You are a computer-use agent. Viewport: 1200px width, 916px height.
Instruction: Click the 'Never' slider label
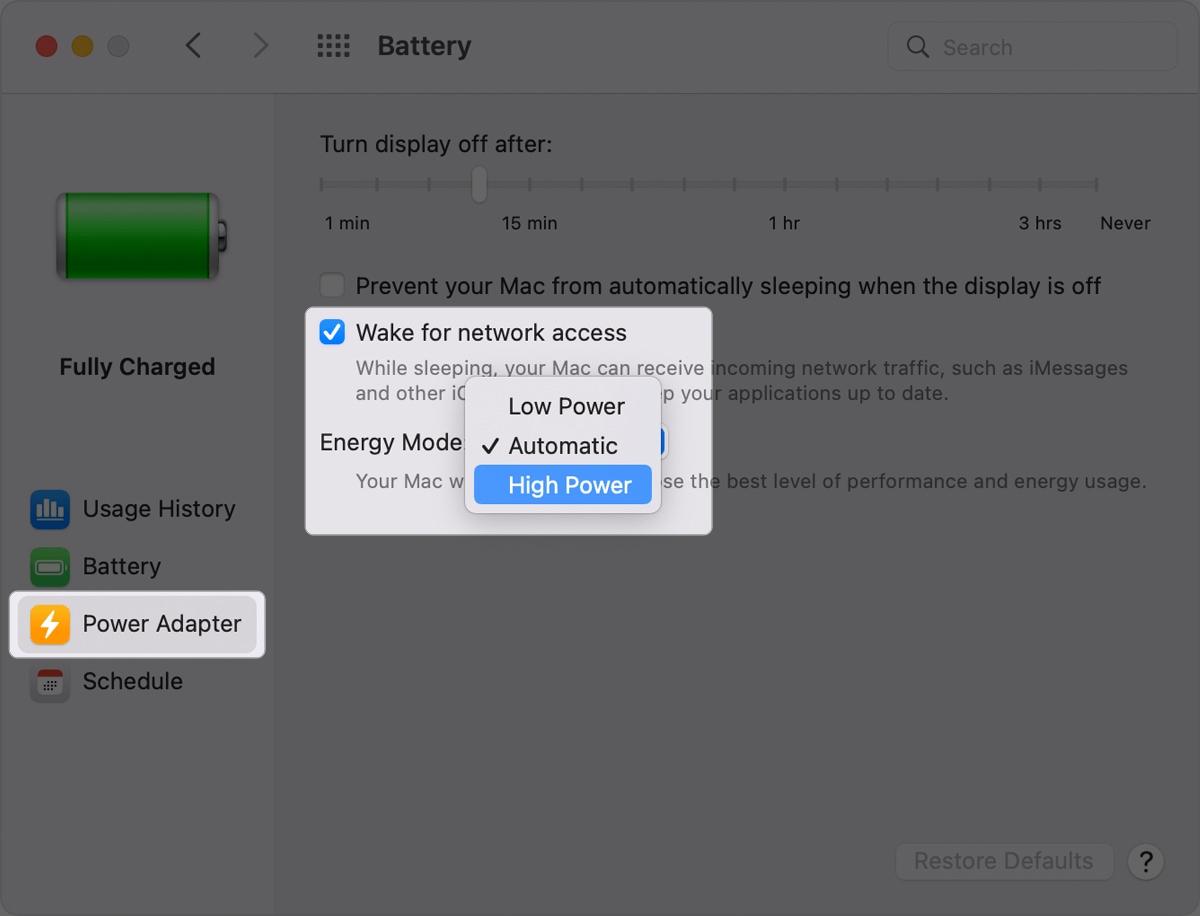click(1125, 223)
